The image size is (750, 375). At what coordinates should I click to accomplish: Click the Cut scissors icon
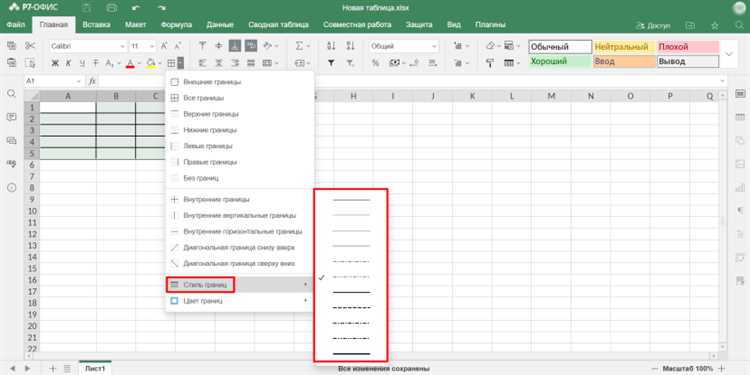30,46
